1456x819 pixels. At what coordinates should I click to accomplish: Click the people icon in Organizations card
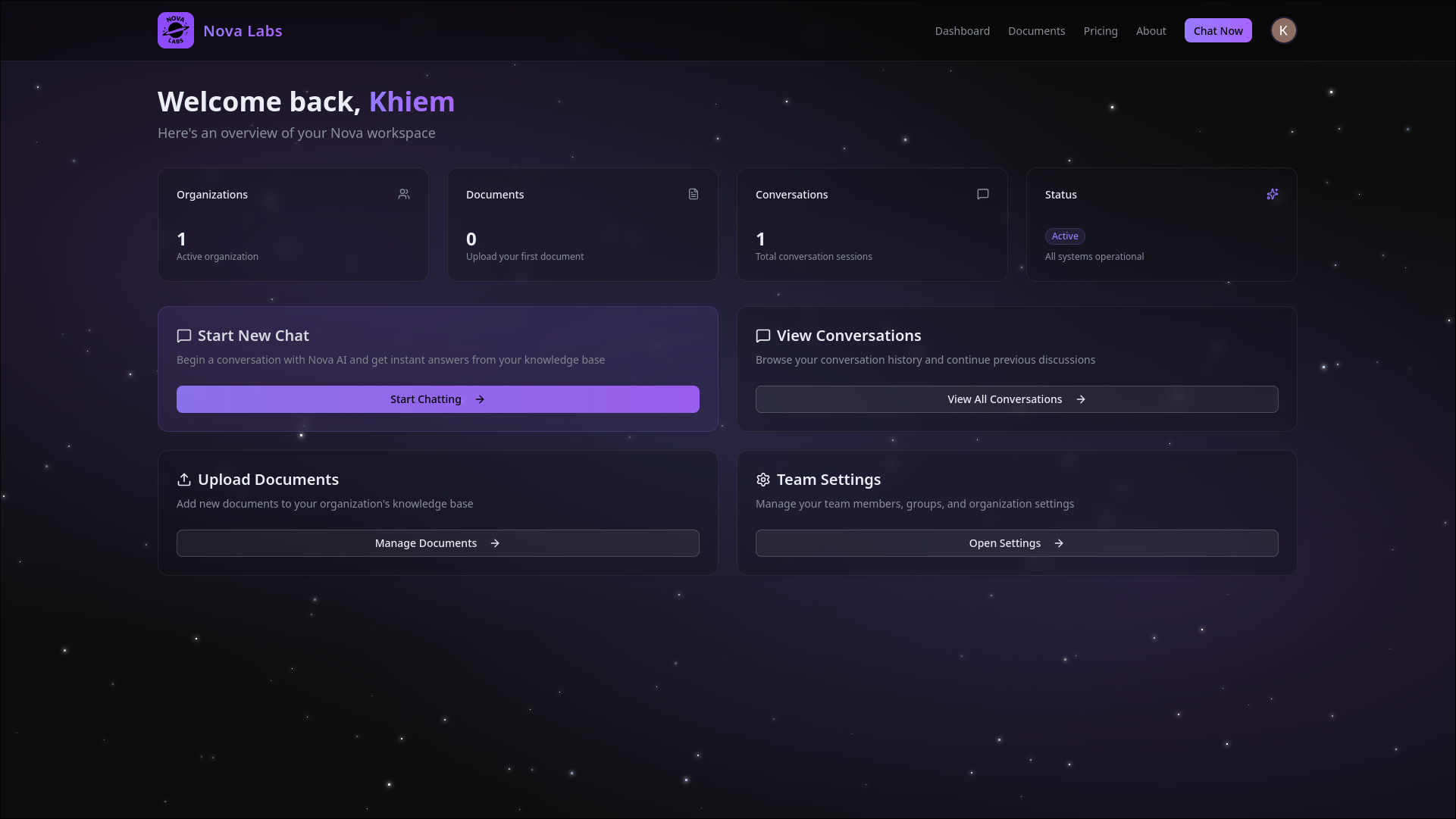pyautogui.click(x=404, y=194)
